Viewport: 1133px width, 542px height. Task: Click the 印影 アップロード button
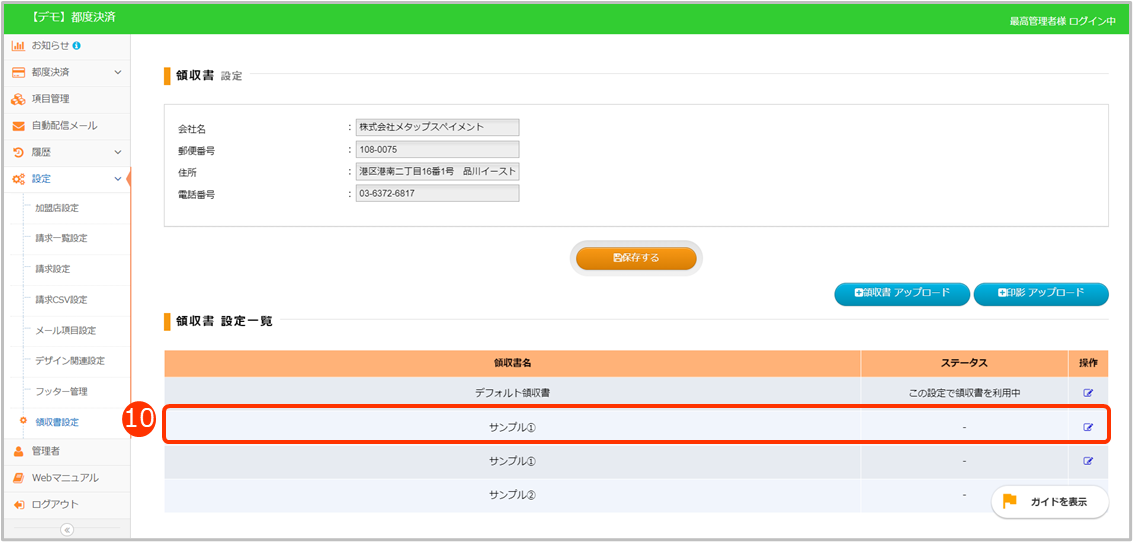[1040, 293]
